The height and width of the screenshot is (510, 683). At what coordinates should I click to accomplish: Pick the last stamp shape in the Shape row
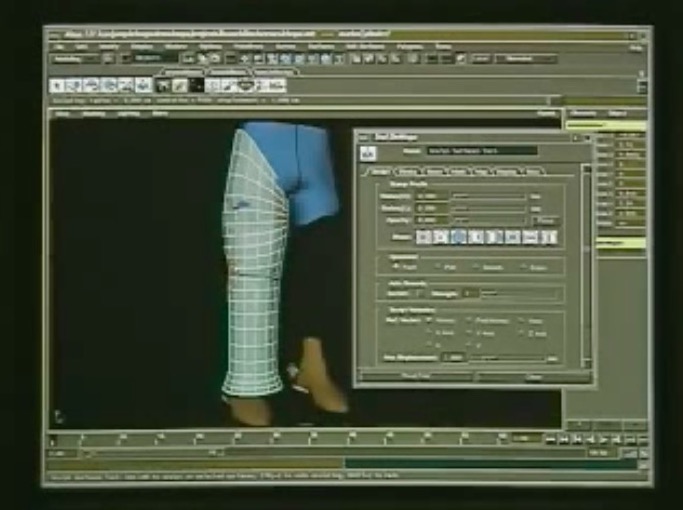[547, 237]
